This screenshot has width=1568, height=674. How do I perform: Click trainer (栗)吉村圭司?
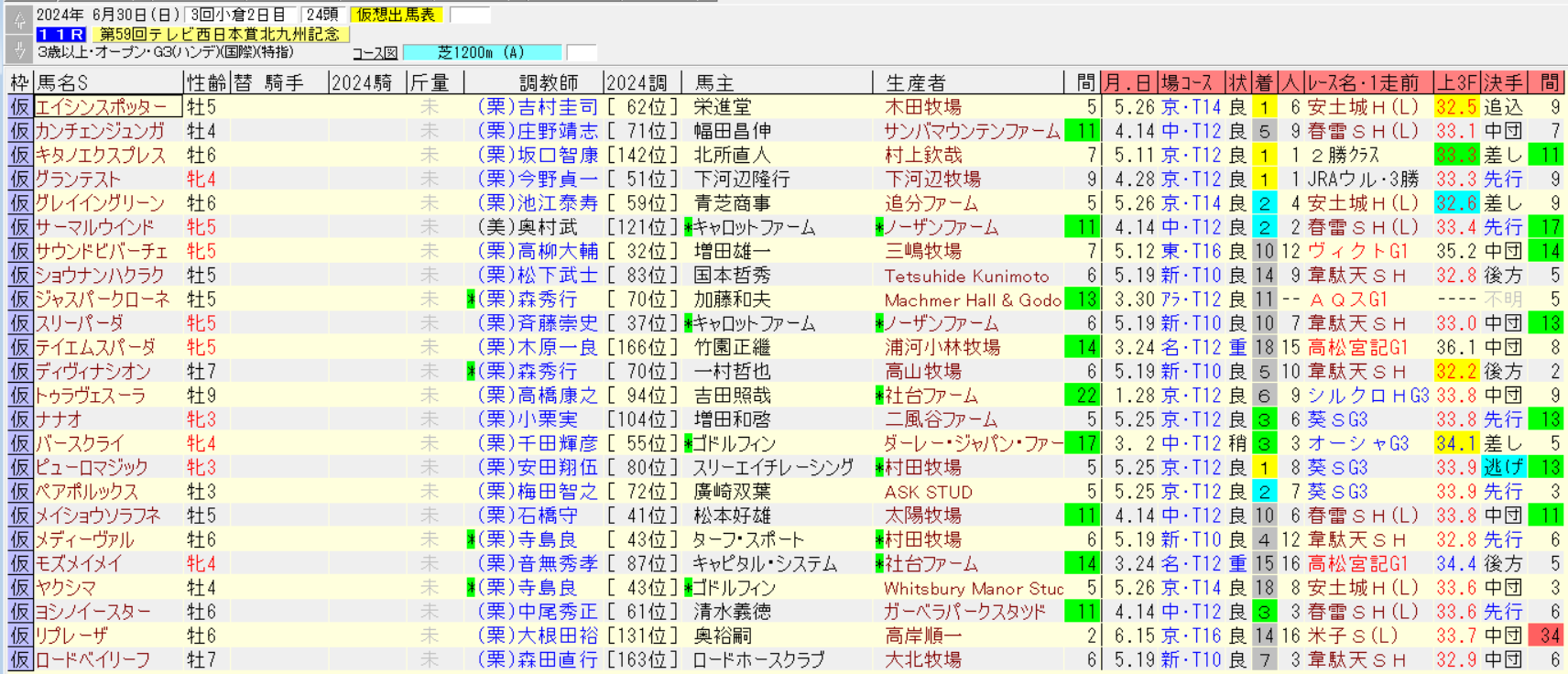point(538,107)
